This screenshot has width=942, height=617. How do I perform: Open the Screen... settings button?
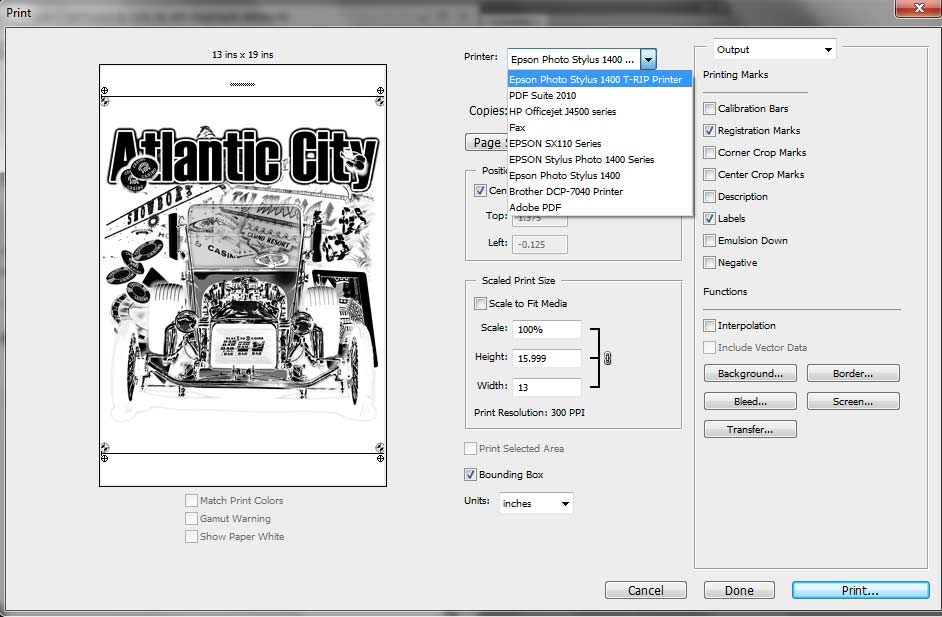click(x=851, y=402)
